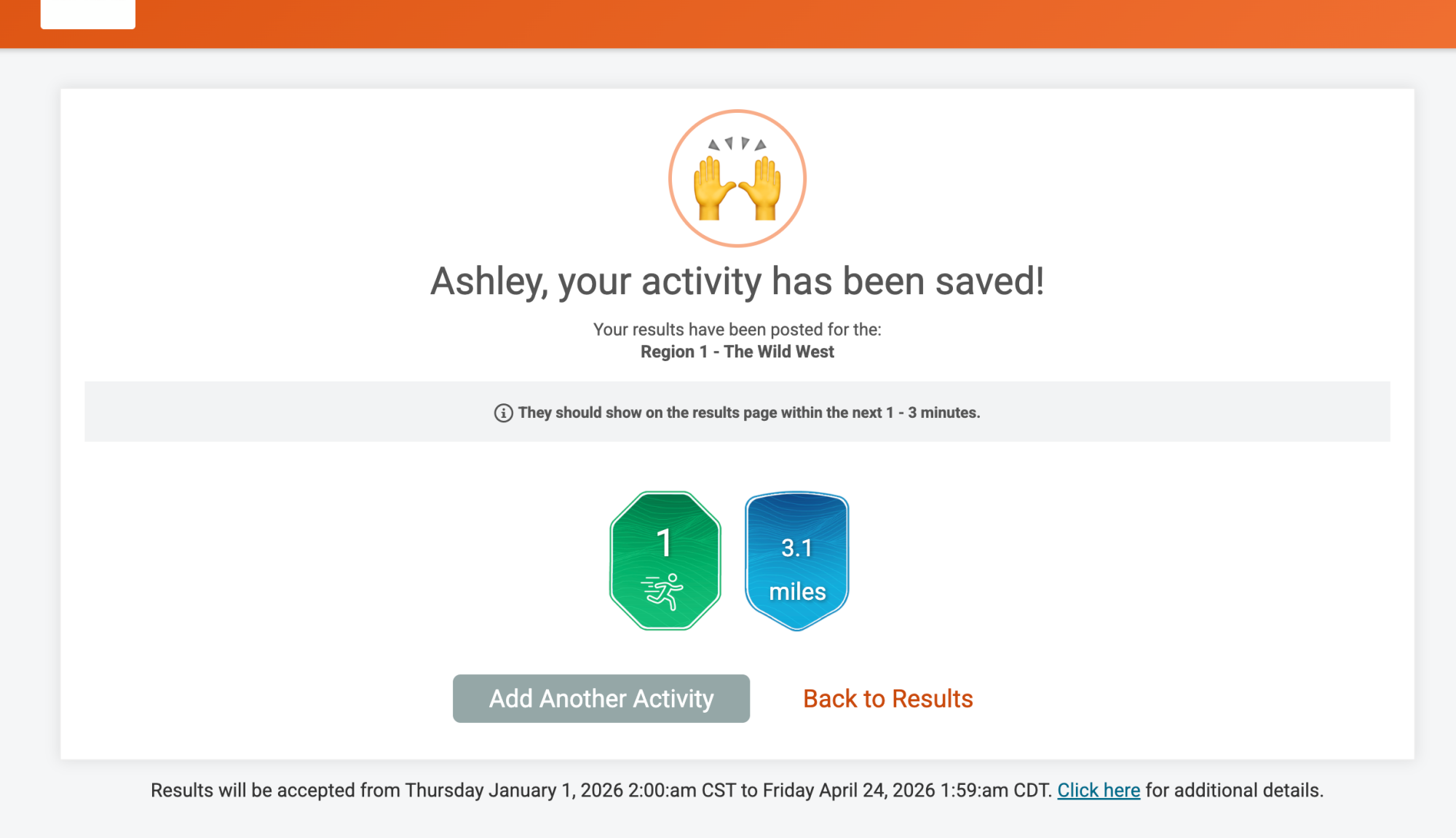This screenshot has height=838, width=1456.
Task: Click the info icon in the notice banner
Action: [503, 413]
